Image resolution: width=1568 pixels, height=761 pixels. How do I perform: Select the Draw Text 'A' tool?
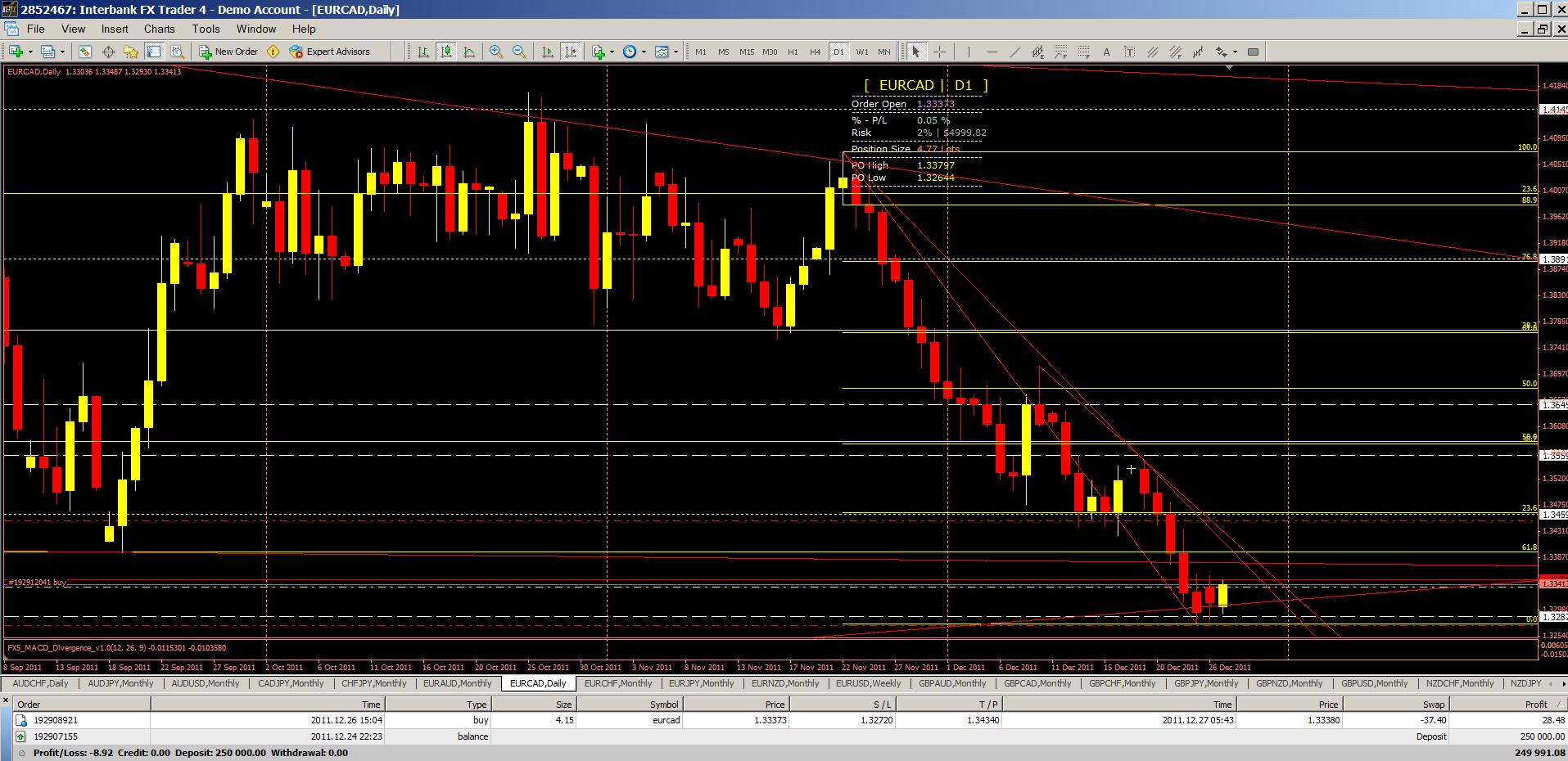(x=1106, y=52)
